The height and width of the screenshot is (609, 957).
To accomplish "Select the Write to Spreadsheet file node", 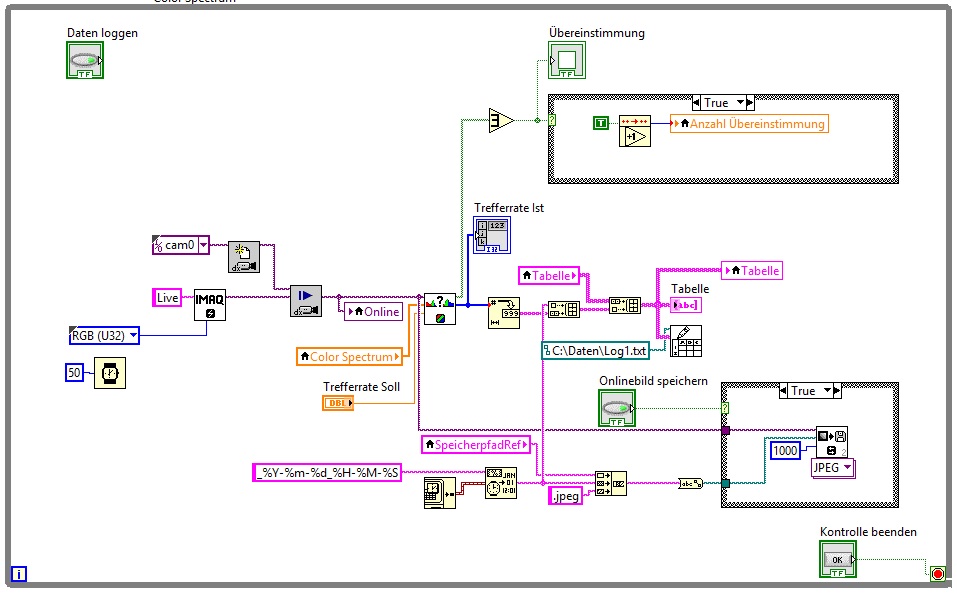I will click(x=686, y=341).
